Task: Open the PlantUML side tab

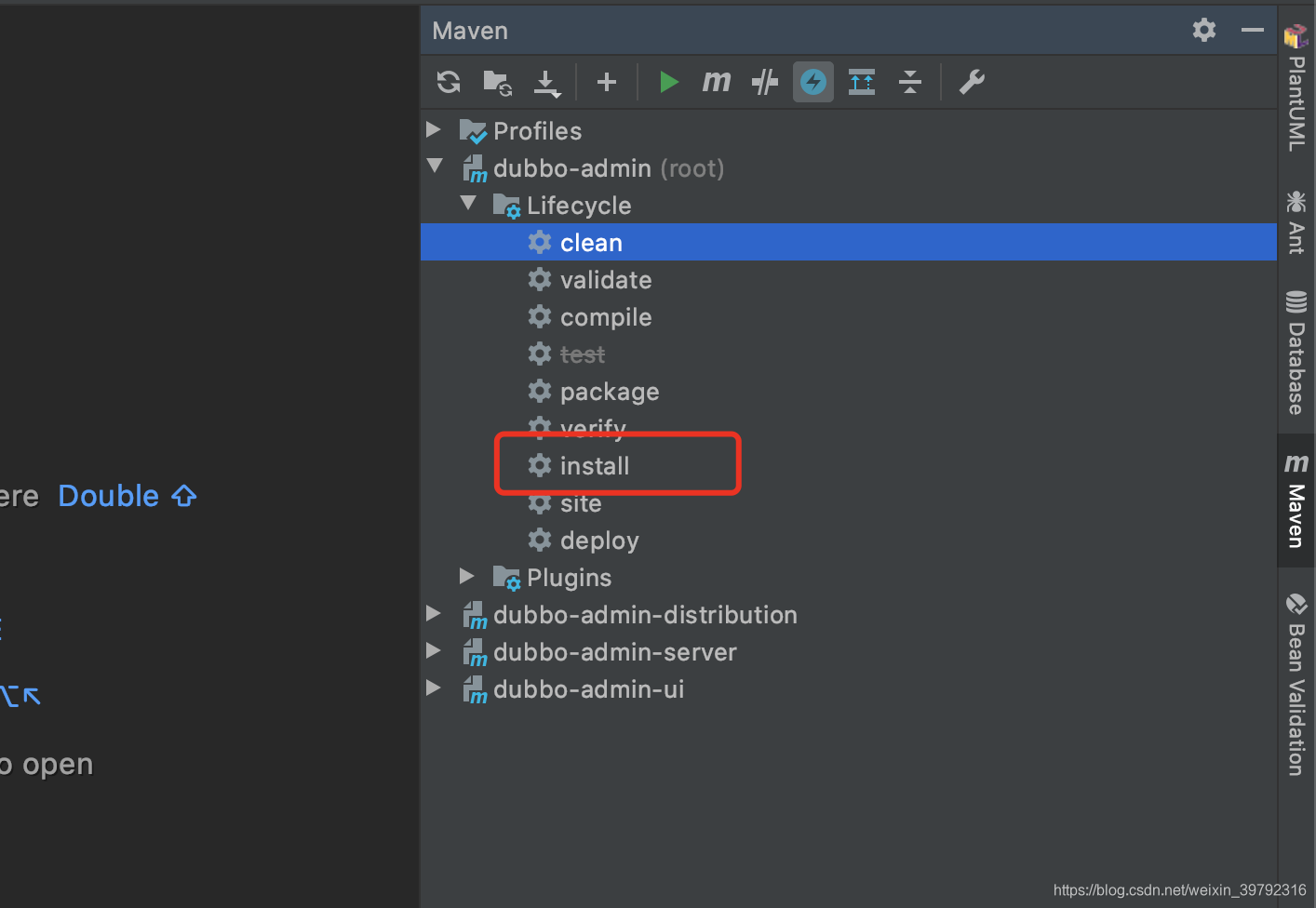Action: point(1296,88)
